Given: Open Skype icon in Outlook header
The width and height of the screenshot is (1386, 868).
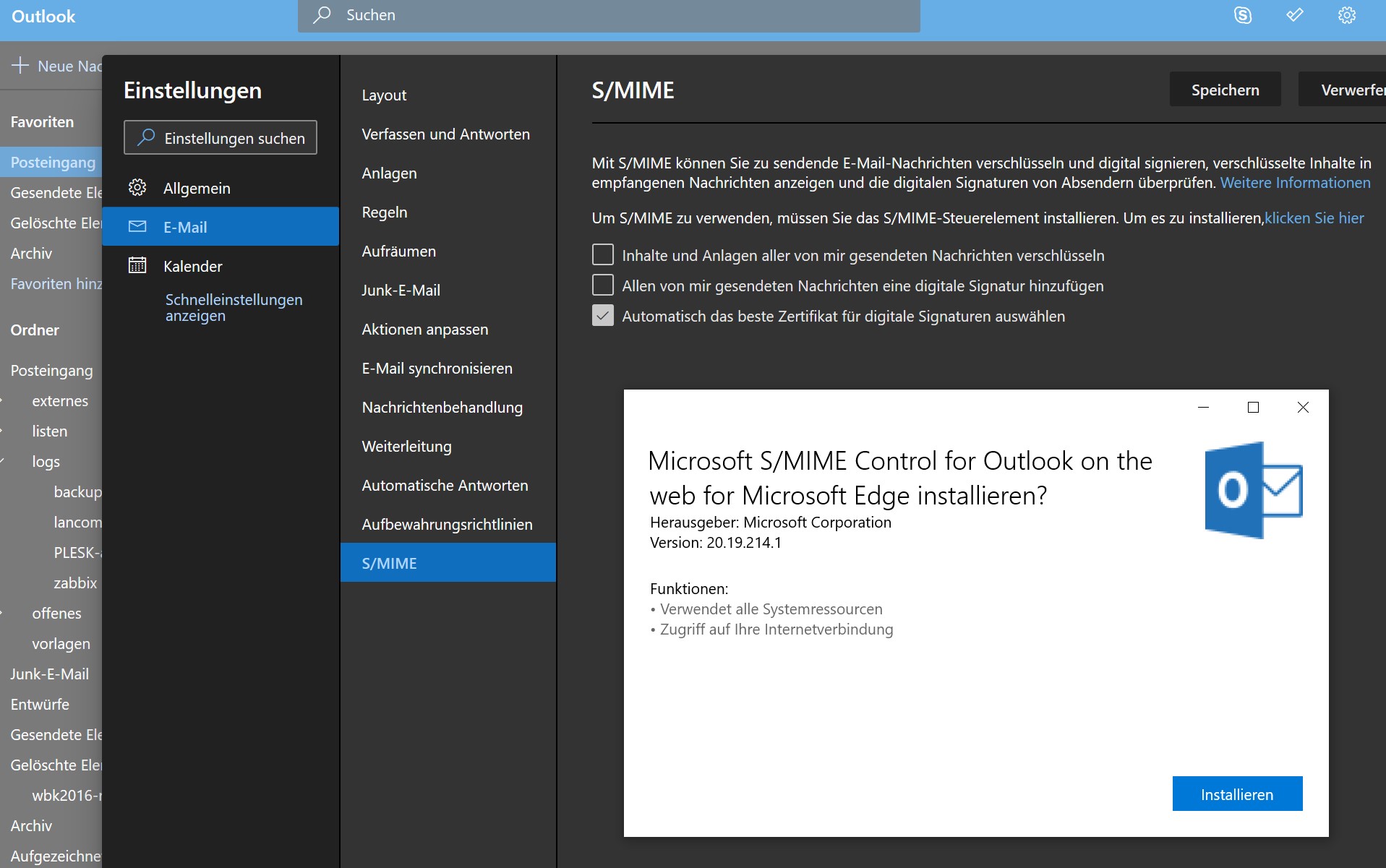Looking at the screenshot, I should click(1242, 15).
